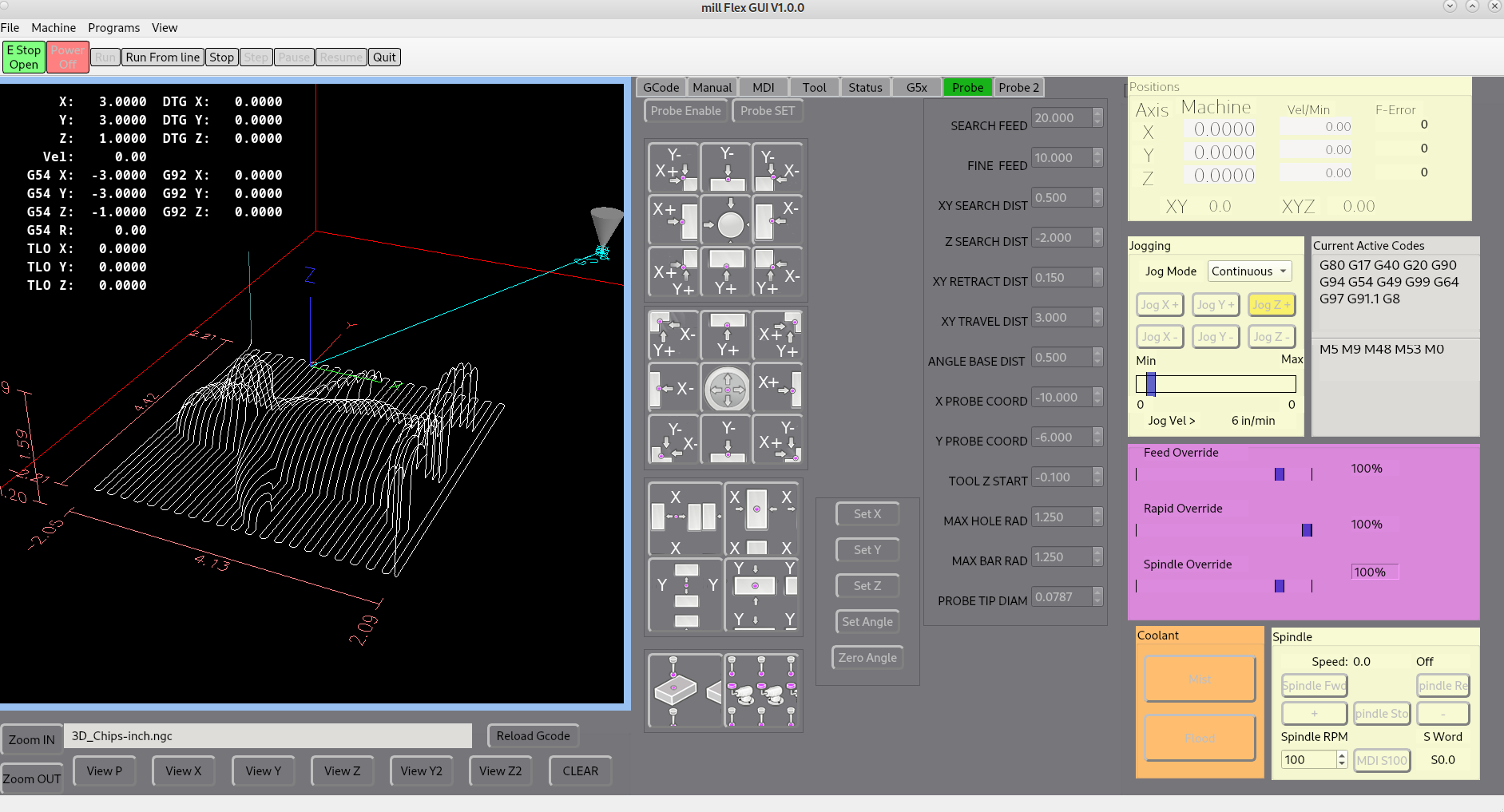This screenshot has width=1504, height=812.
Task: Probe the X- inside wall icon
Action: (673, 387)
